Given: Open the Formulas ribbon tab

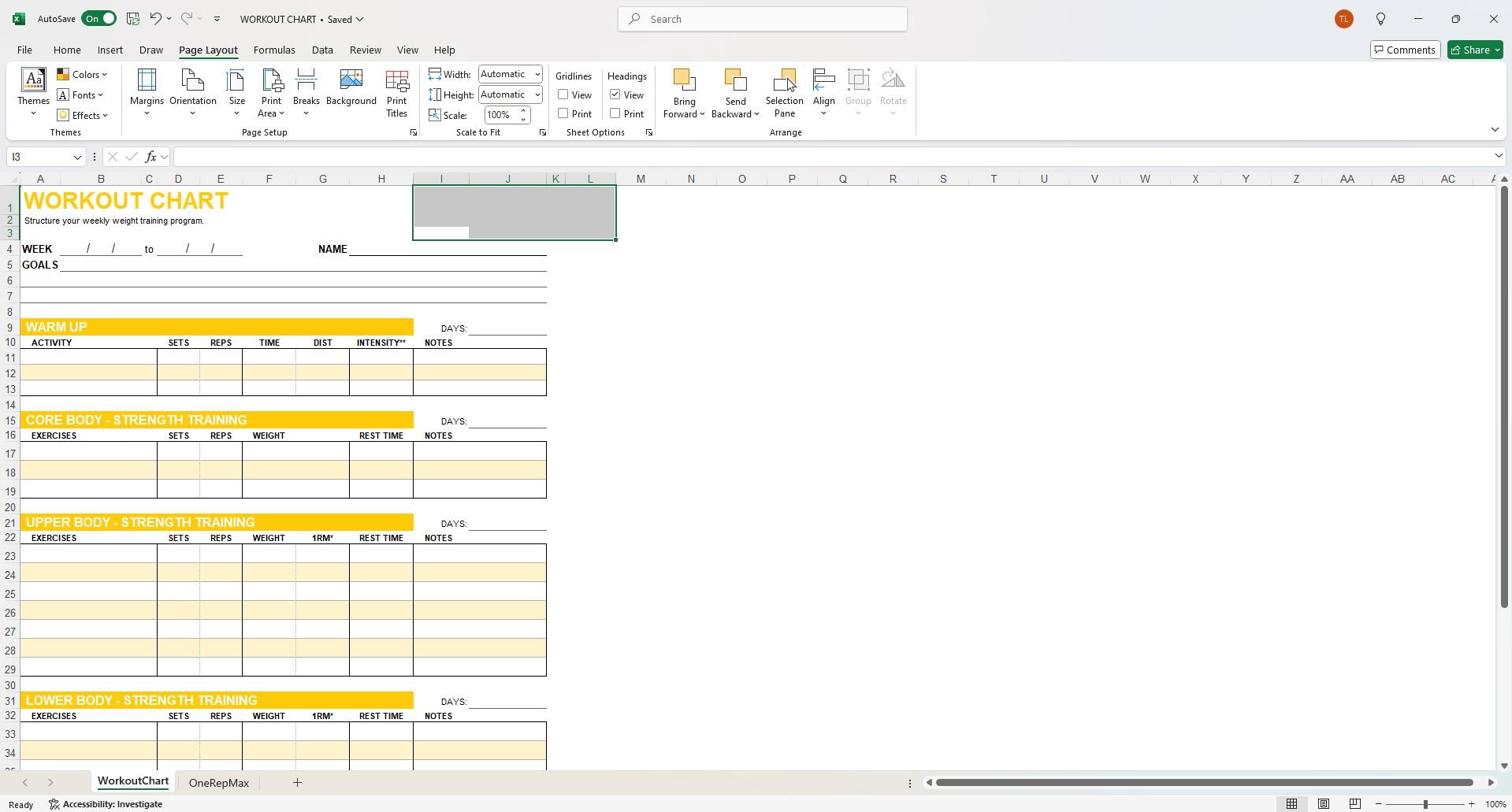Looking at the screenshot, I should pos(274,50).
